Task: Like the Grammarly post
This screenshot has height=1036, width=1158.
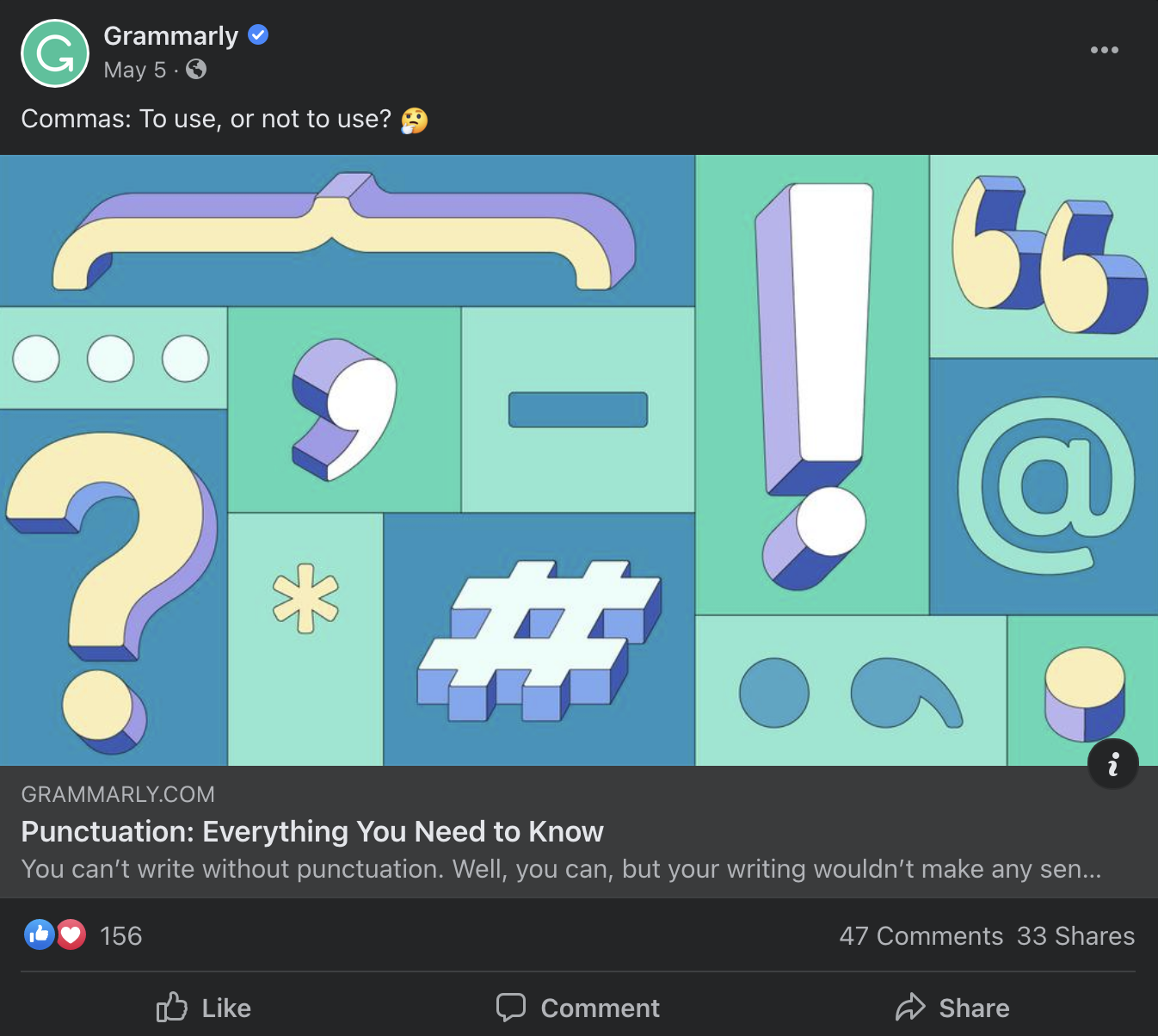Action: pos(204,1008)
